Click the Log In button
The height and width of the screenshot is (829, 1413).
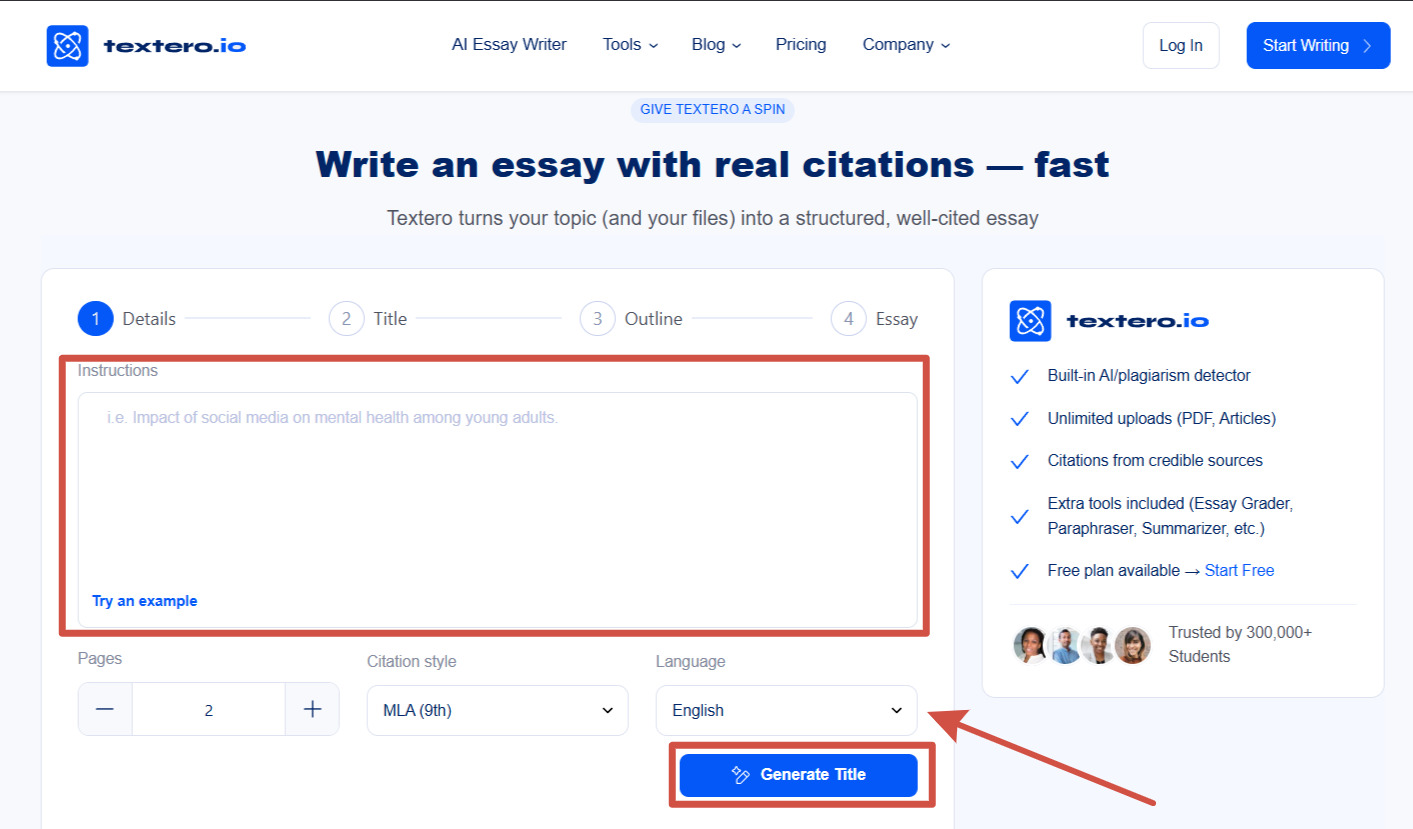click(x=1181, y=46)
